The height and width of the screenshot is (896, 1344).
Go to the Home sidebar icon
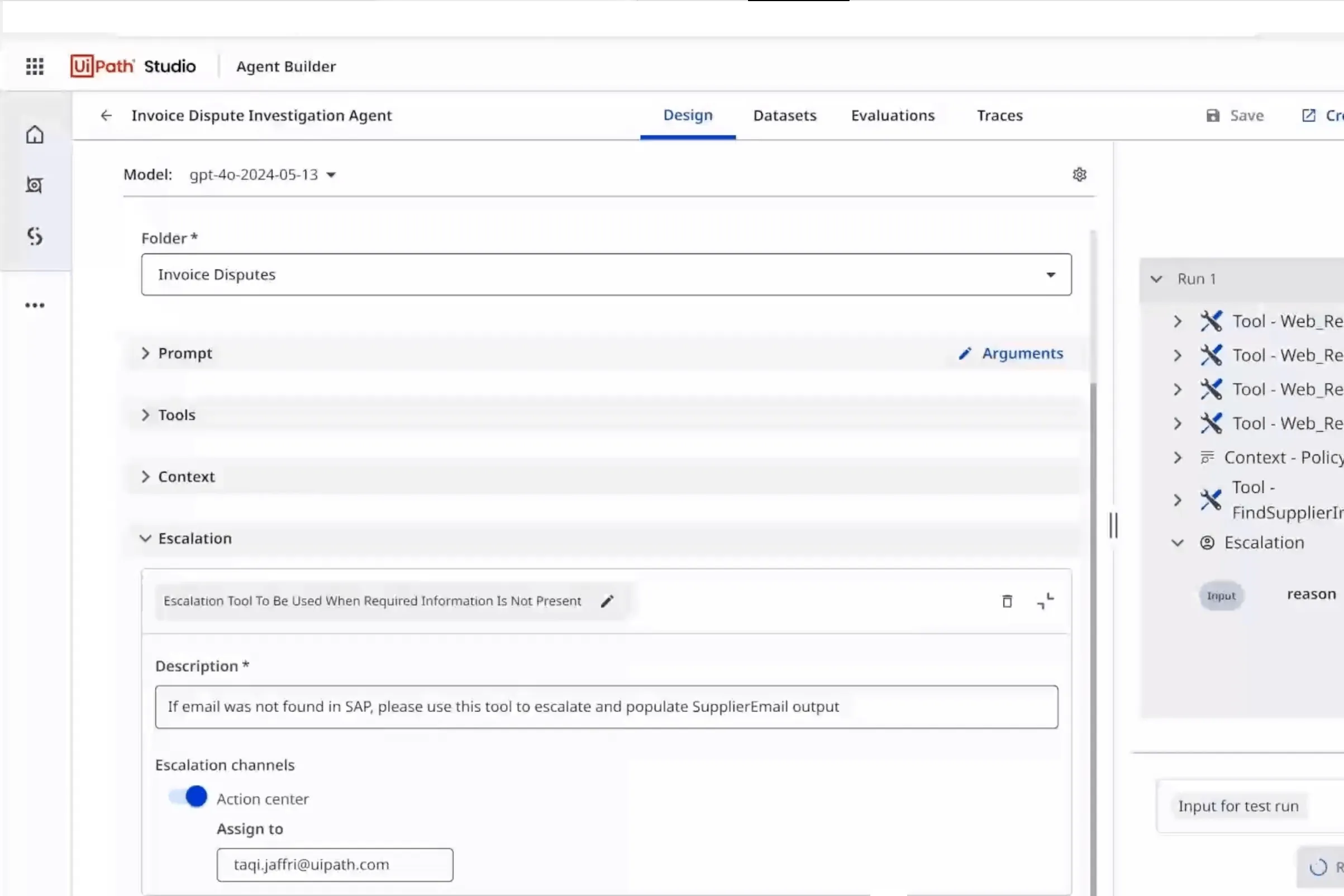coord(35,135)
